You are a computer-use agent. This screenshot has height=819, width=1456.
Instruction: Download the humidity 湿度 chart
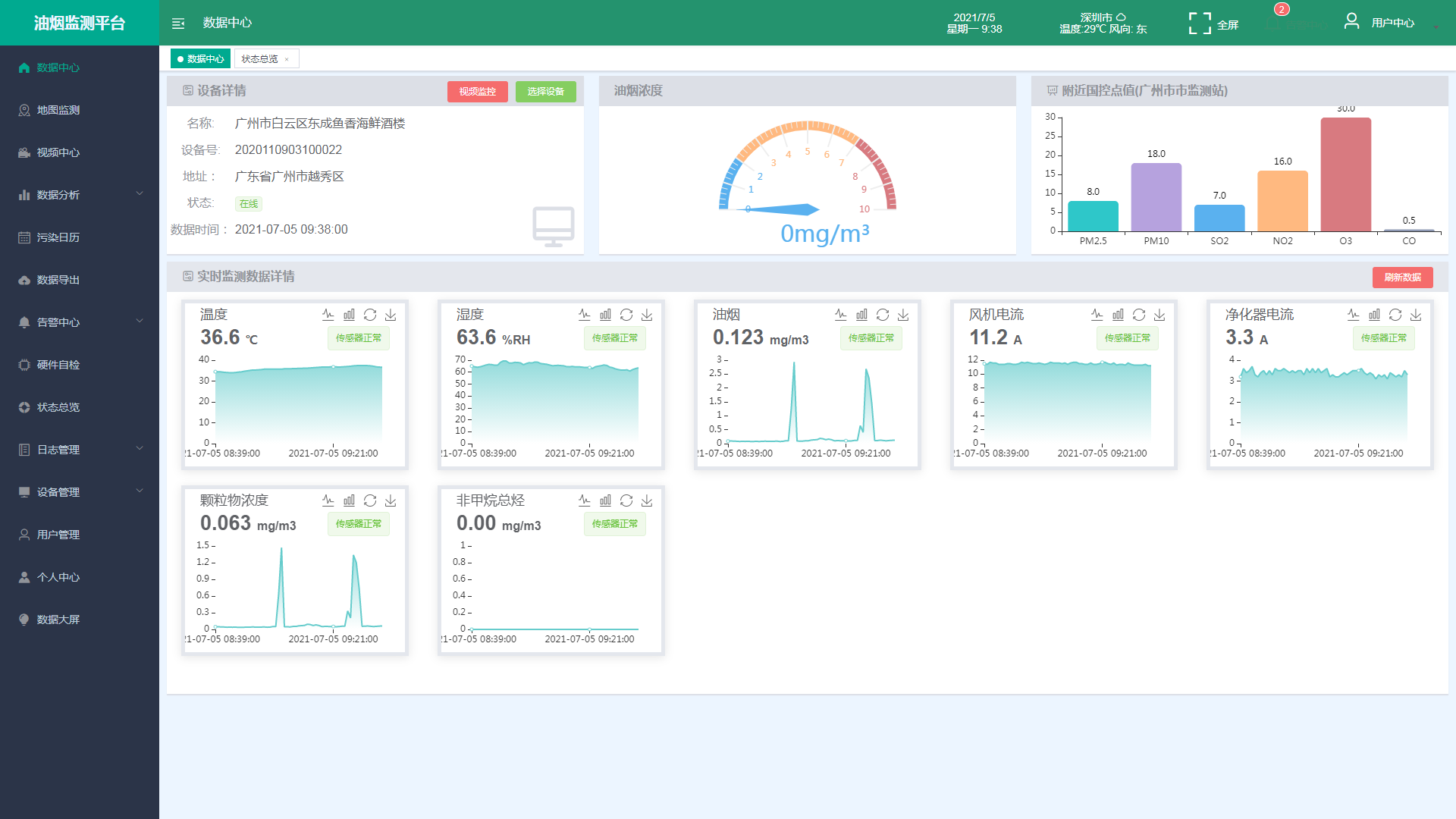647,314
